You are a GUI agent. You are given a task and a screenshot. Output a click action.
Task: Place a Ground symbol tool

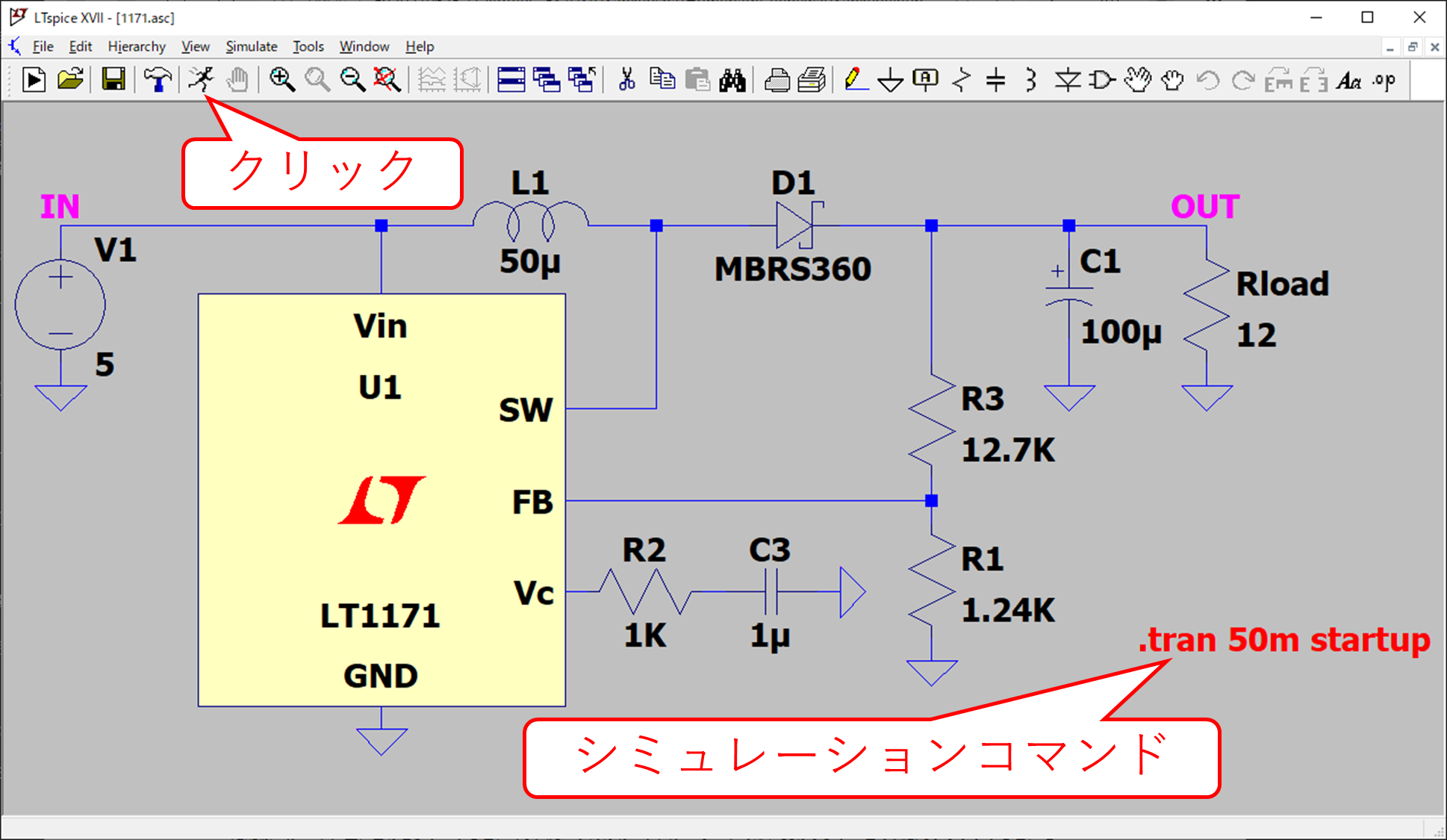point(890,79)
